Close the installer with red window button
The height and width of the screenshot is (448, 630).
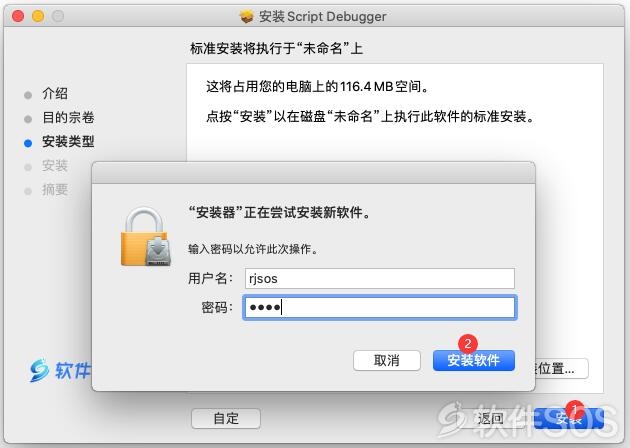[18, 16]
